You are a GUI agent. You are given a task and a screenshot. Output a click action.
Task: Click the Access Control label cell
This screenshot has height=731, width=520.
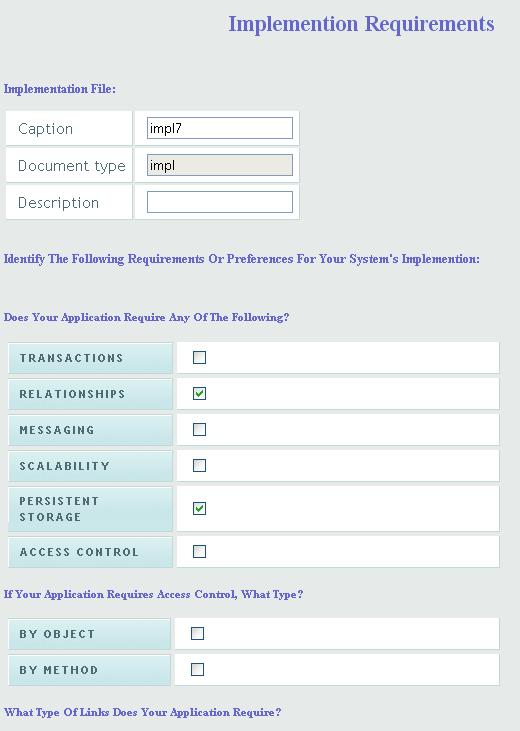(x=90, y=552)
